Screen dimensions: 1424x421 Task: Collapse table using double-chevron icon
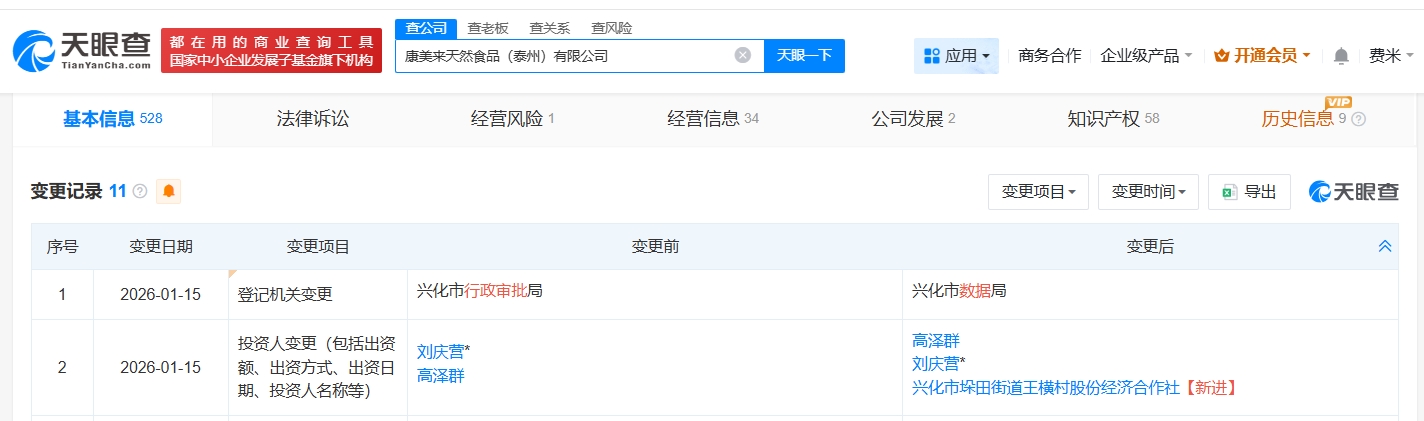[1384, 246]
